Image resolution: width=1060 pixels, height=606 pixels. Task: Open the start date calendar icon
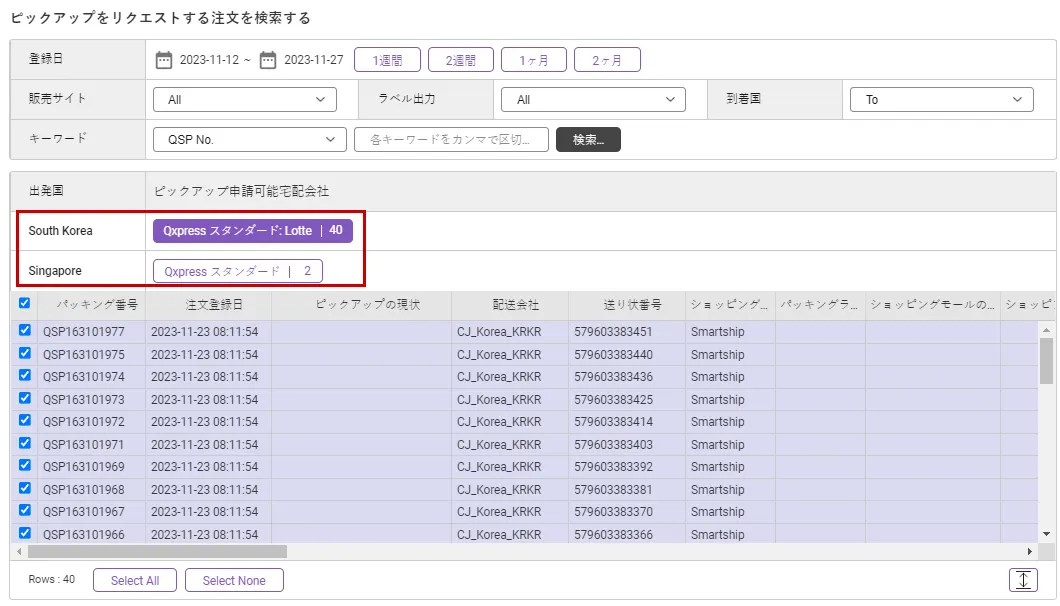coord(164,60)
